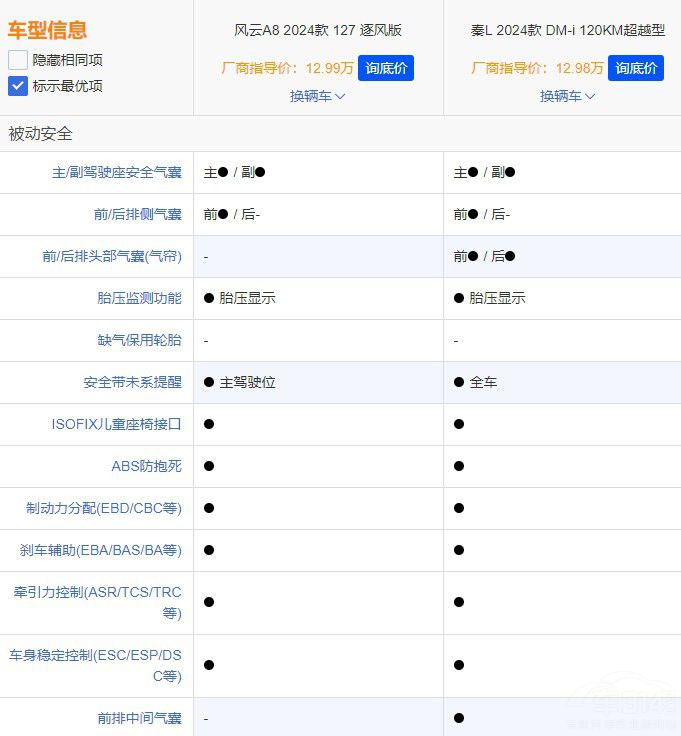Screen dimensions: 681x736
Task: Click the 车型信息 heading
Action: click(47, 30)
